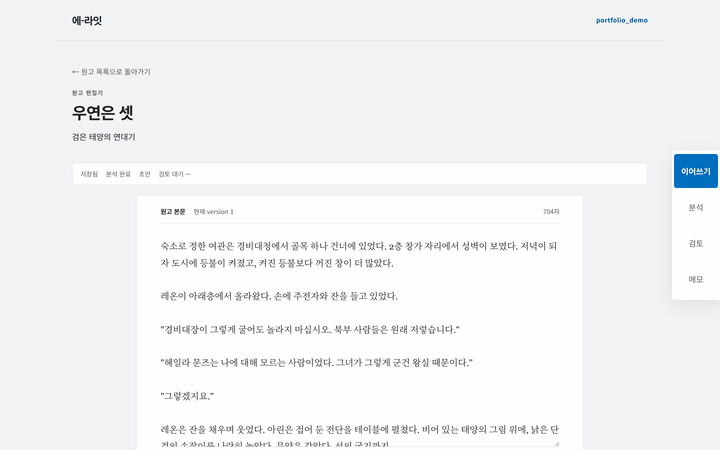
Task: Click the paragraph starting 레온이 아래층에서
Action: pos(279,296)
